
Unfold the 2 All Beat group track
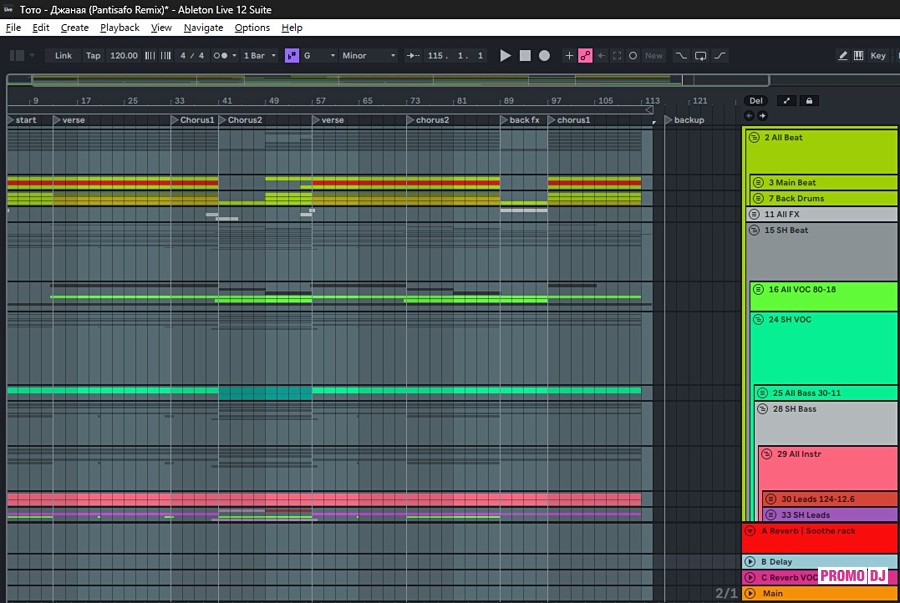tap(755, 137)
